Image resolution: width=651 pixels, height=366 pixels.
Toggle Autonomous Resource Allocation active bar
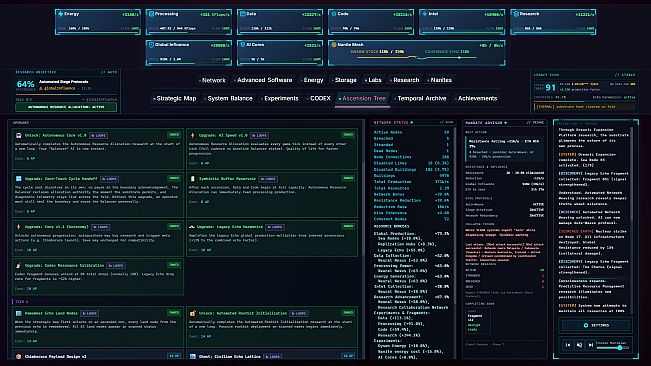66,107
